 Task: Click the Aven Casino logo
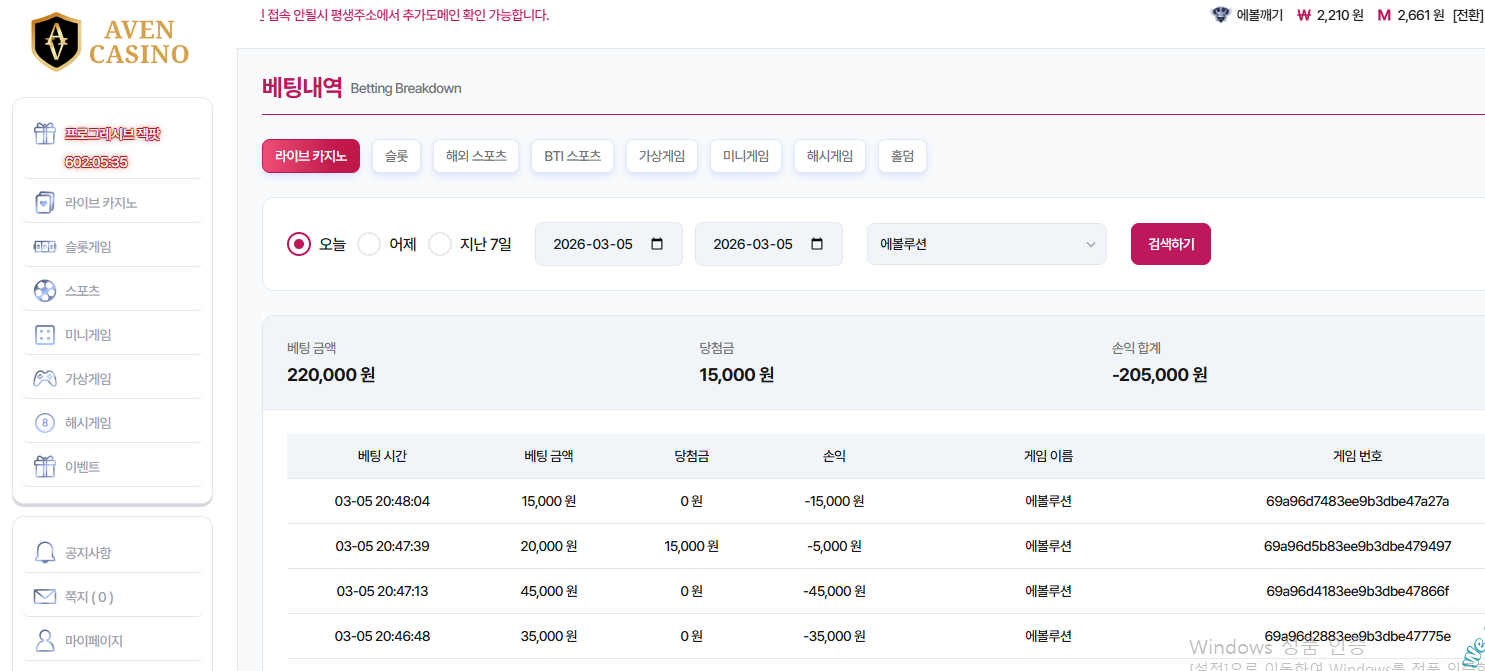pyautogui.click(x=110, y=42)
